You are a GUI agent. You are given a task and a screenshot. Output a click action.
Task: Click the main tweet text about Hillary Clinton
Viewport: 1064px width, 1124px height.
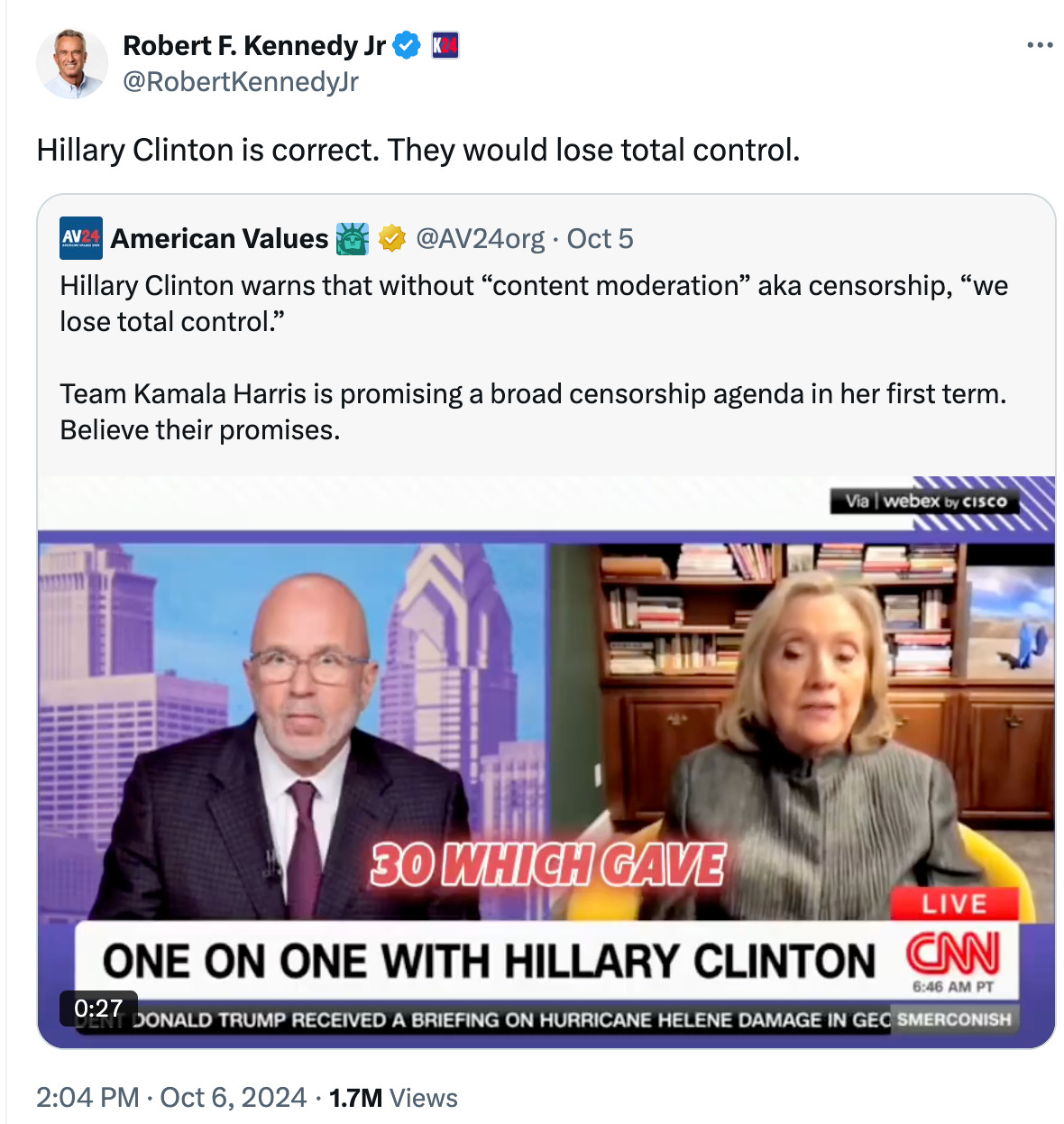(x=418, y=150)
